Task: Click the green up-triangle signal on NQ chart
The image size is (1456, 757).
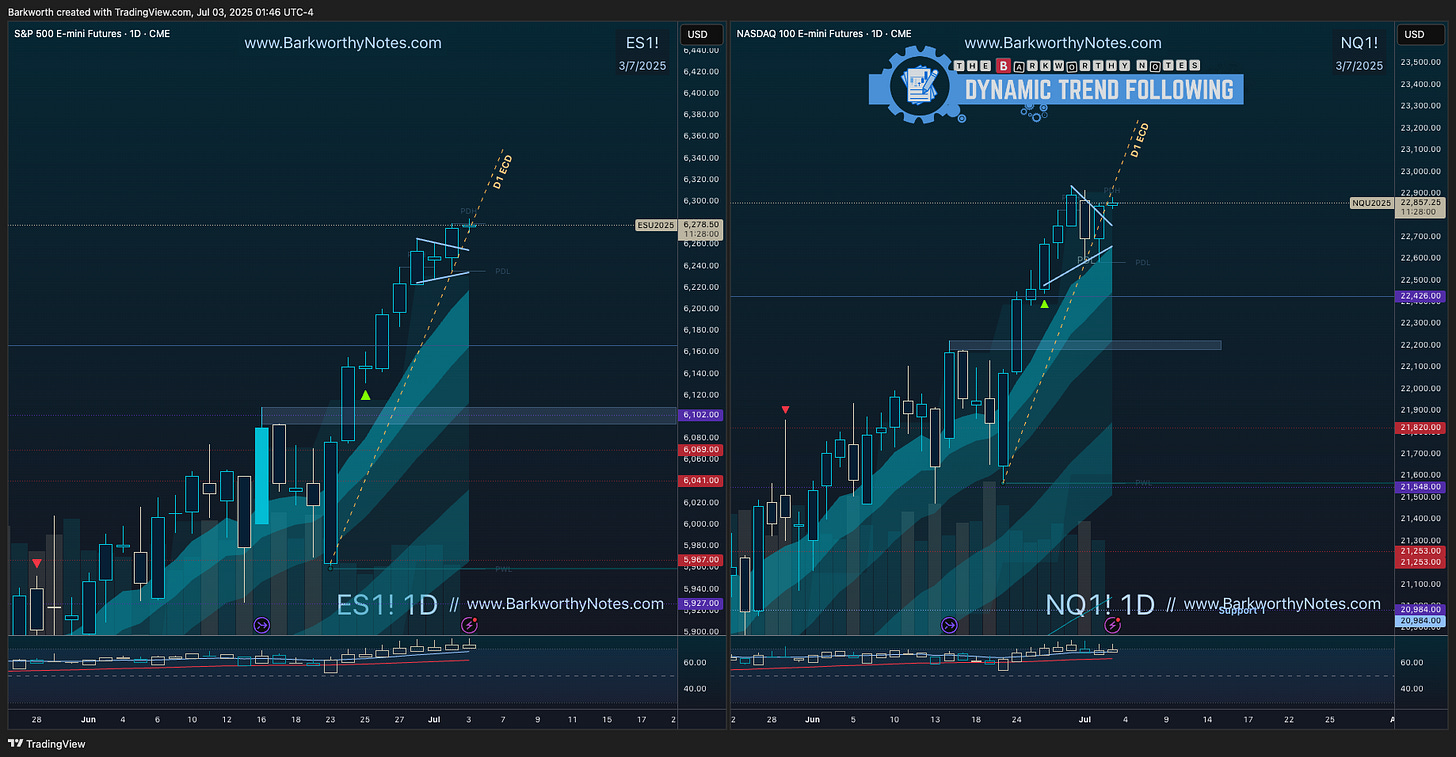Action: pos(1044,303)
